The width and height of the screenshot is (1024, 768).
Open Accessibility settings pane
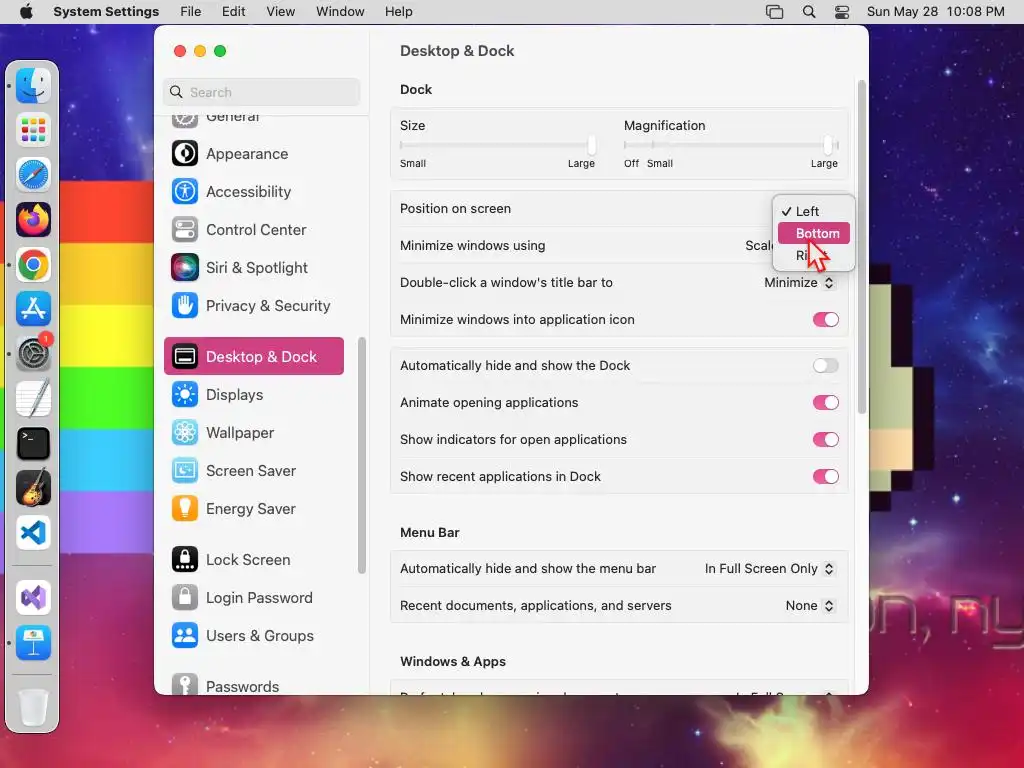[x=253, y=191]
